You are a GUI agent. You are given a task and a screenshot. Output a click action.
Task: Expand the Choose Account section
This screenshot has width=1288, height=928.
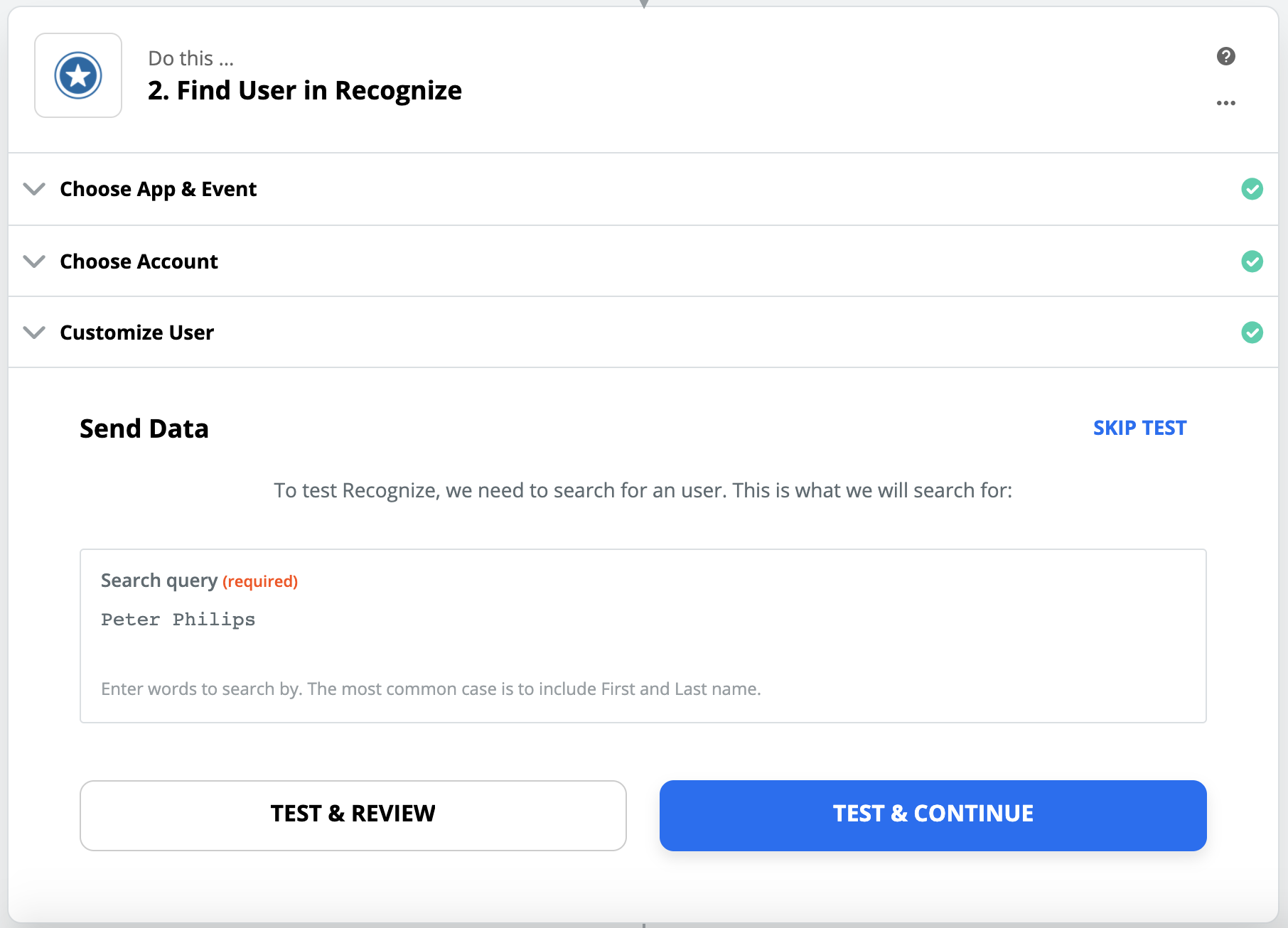click(x=34, y=261)
